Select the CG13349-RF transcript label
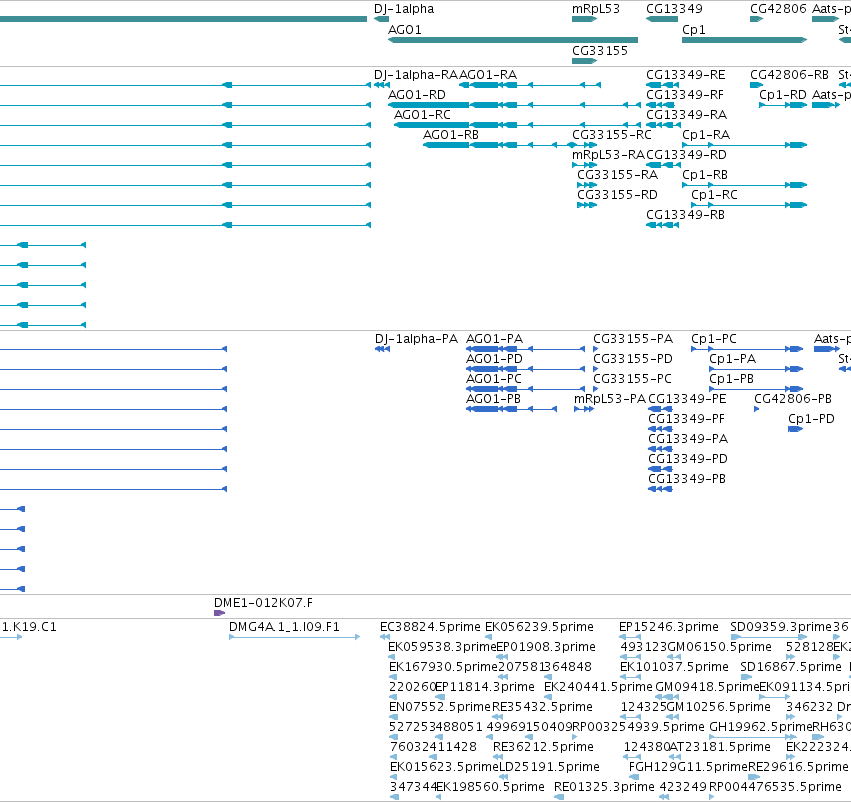Viewport: 851px width, 802px height. click(685, 95)
